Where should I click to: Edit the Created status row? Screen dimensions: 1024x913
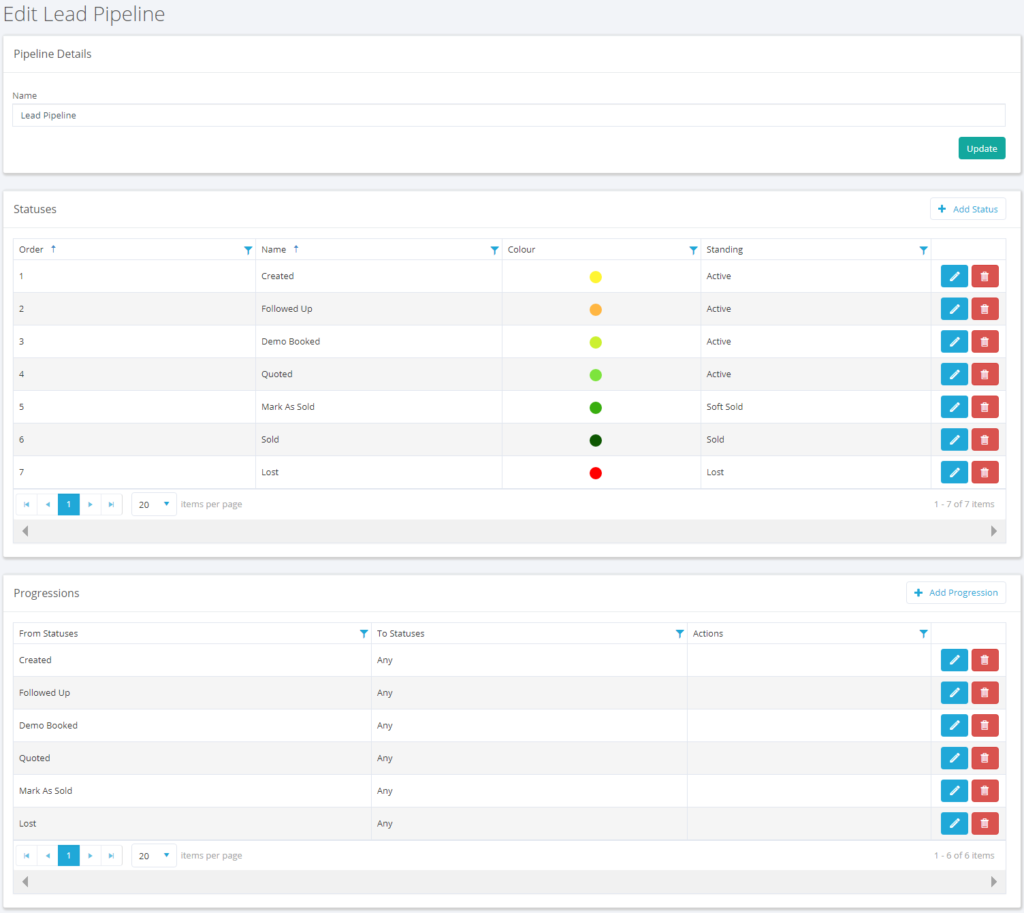(x=954, y=277)
